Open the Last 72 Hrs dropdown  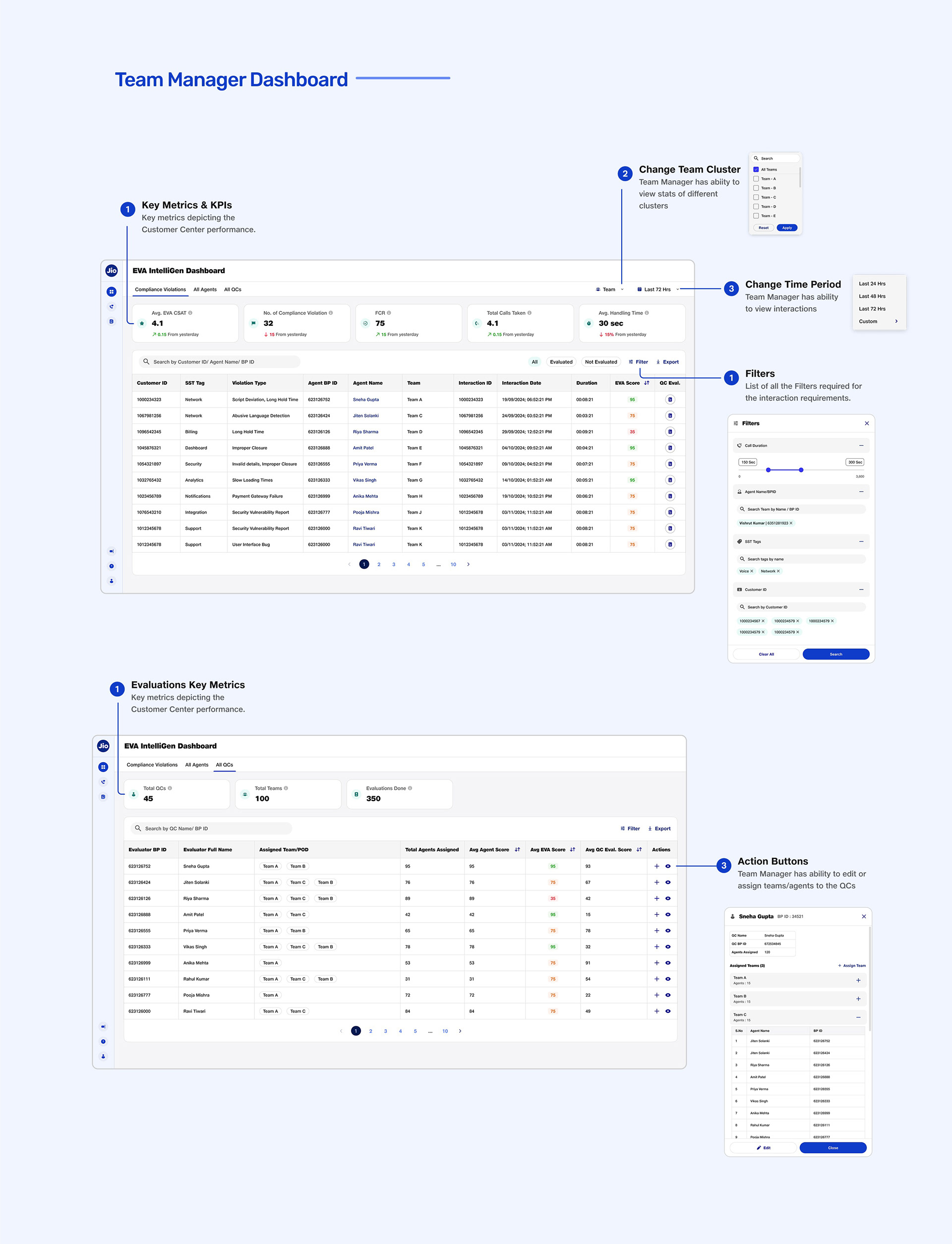click(x=657, y=290)
